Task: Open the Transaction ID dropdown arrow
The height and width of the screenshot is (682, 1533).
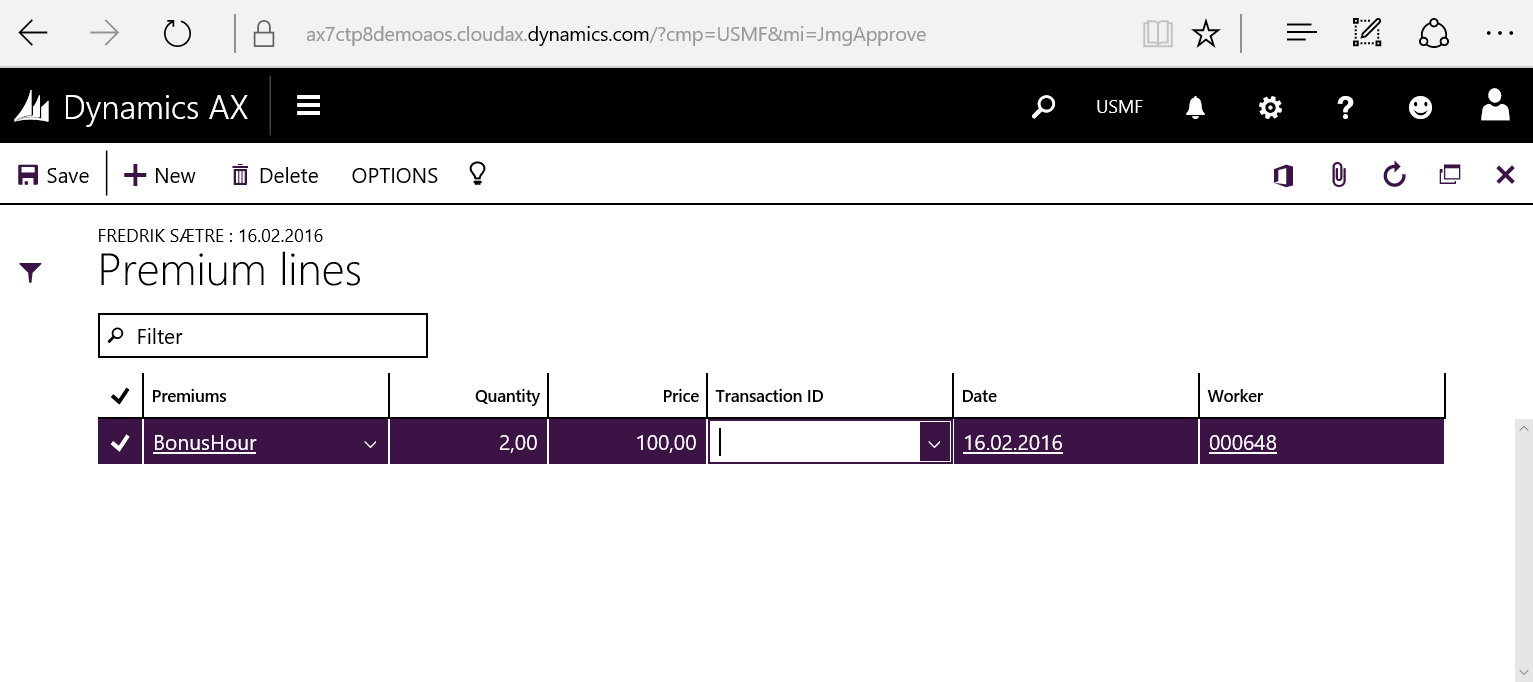Action: [934, 444]
